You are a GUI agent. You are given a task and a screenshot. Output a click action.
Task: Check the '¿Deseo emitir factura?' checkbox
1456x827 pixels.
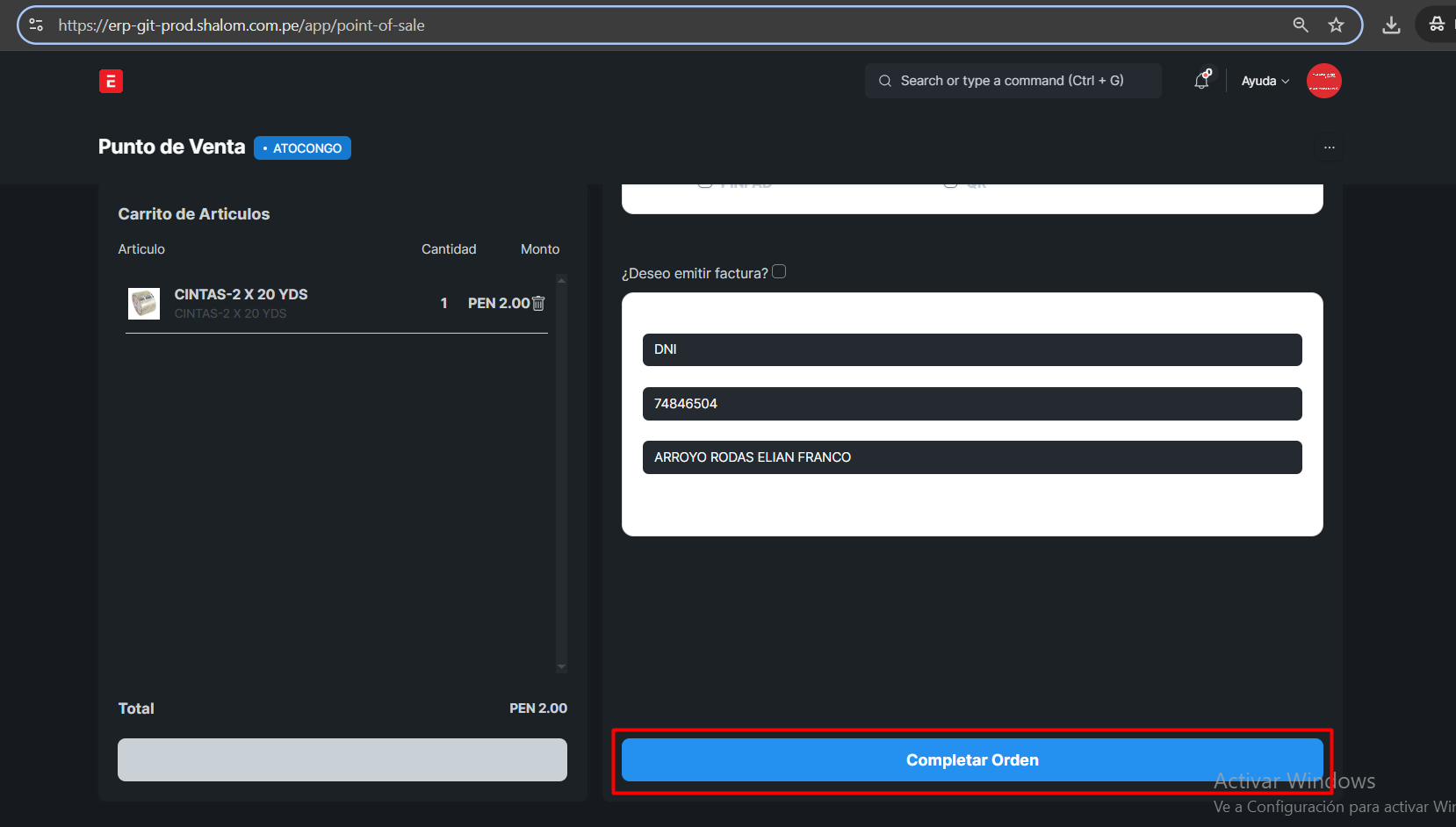coord(779,272)
